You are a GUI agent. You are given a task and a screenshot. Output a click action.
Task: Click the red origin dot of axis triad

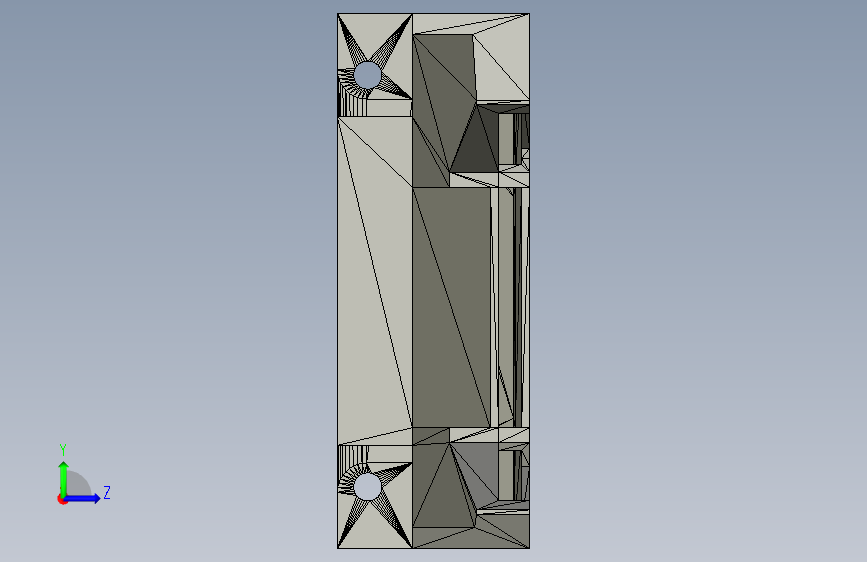[62, 499]
